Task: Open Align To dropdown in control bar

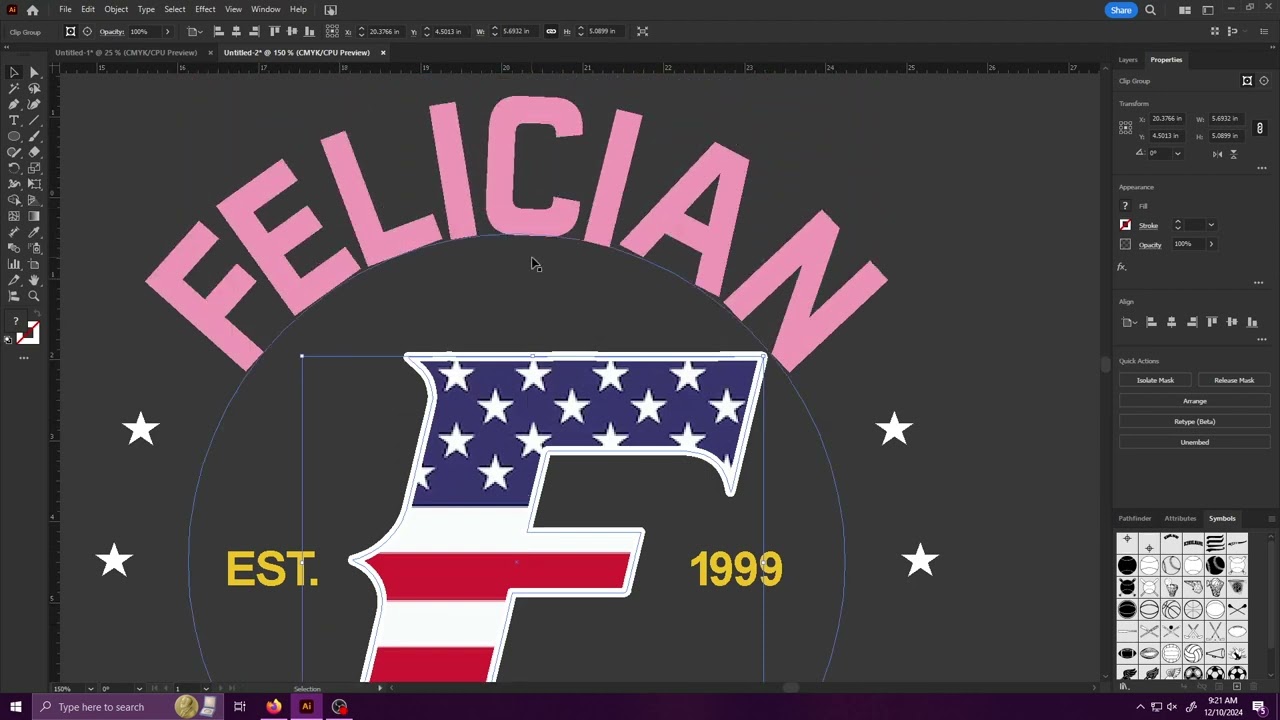Action: (x=194, y=32)
